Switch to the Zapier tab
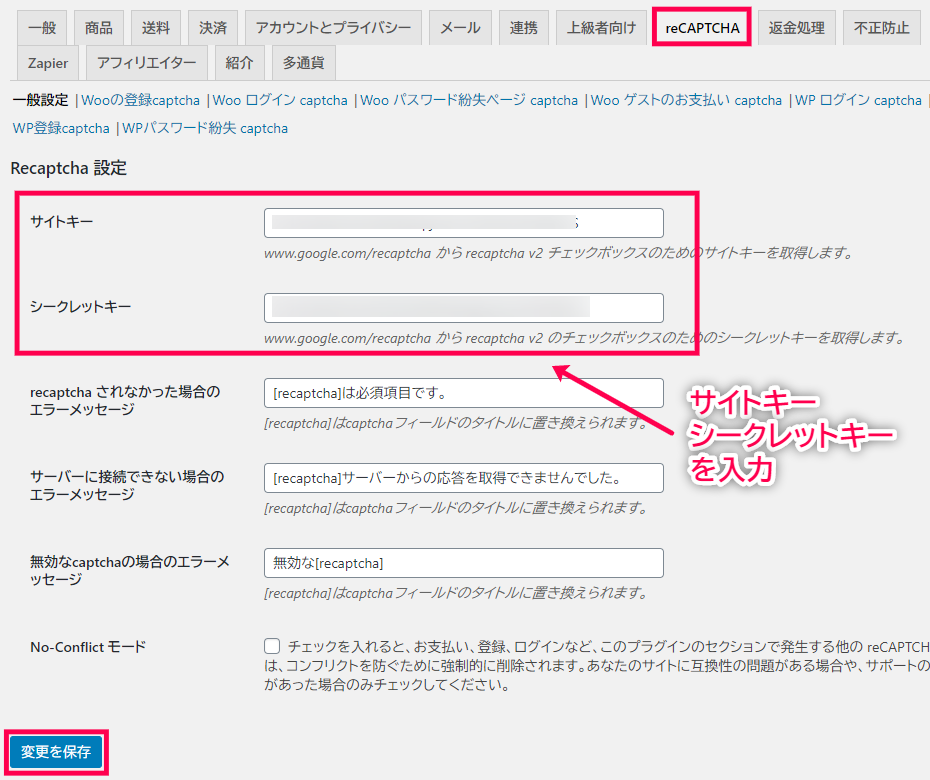The height and width of the screenshot is (780, 930). 48,63
